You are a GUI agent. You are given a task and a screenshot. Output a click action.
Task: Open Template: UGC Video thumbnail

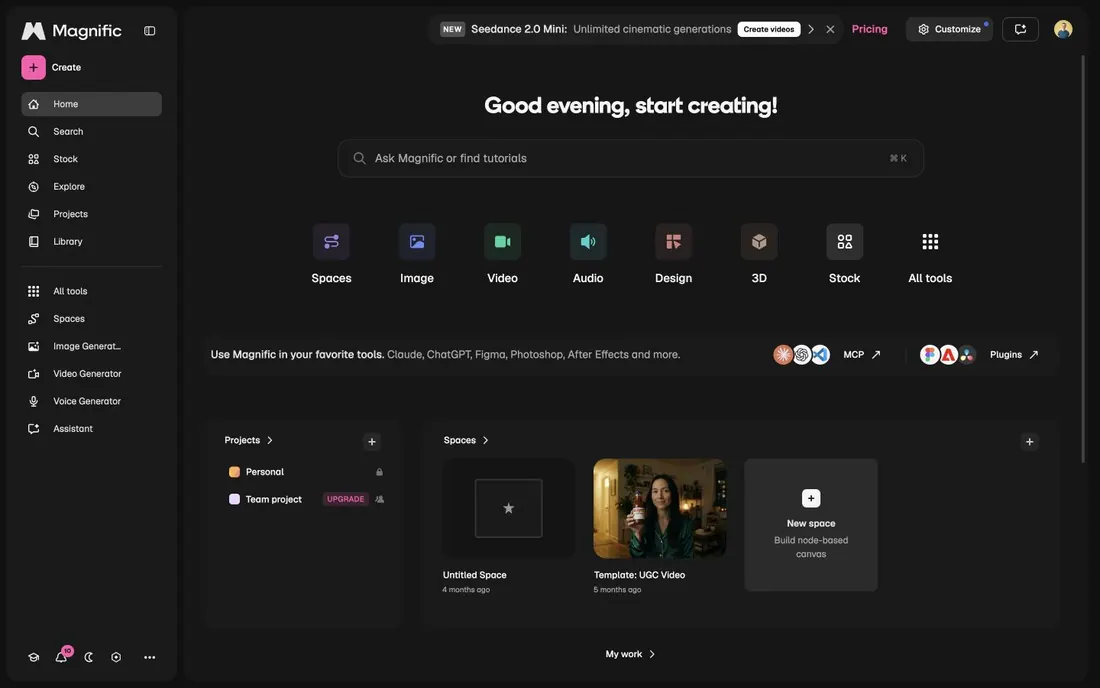point(659,508)
